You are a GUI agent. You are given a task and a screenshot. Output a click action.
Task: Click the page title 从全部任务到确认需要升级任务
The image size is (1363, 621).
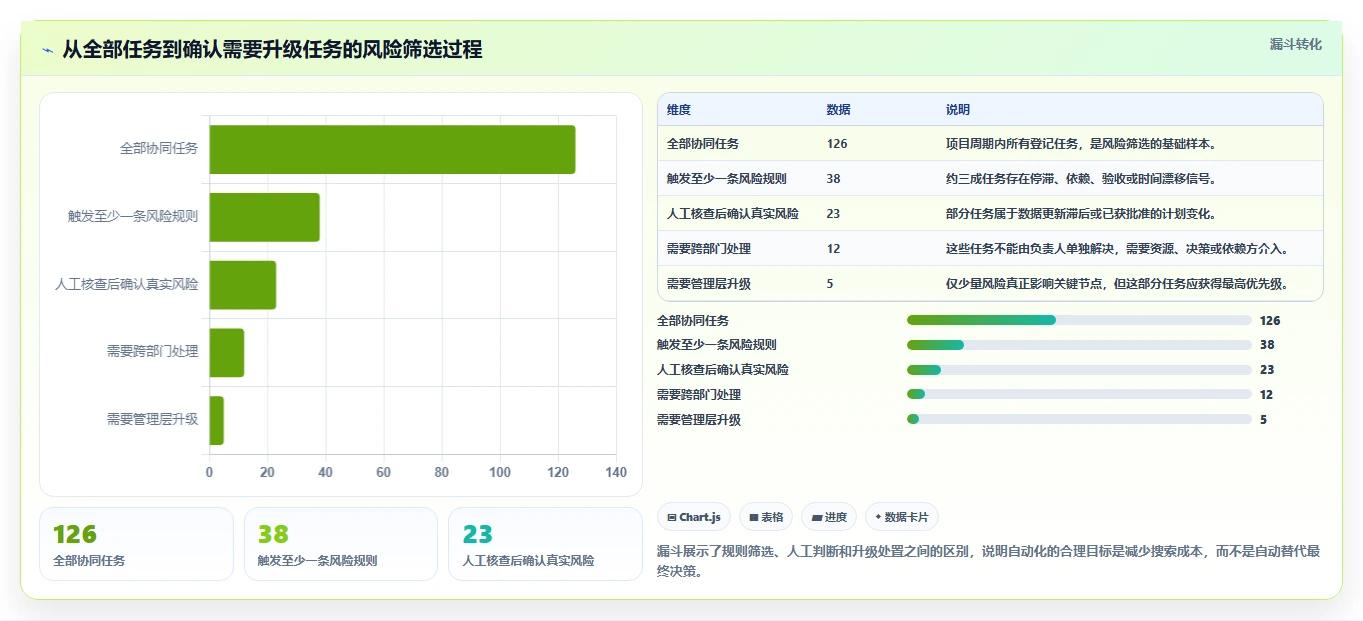tap(272, 49)
